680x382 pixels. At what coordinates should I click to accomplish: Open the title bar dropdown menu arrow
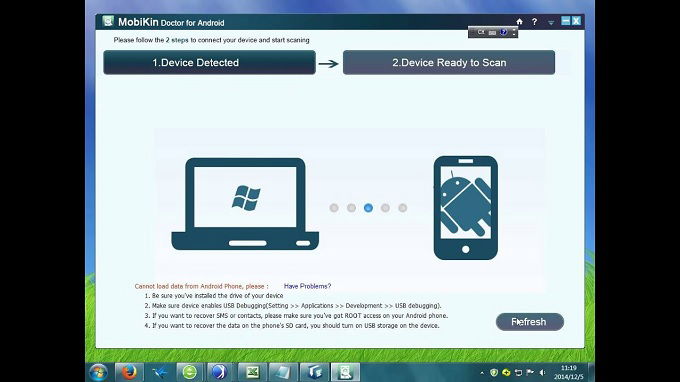[x=551, y=22]
